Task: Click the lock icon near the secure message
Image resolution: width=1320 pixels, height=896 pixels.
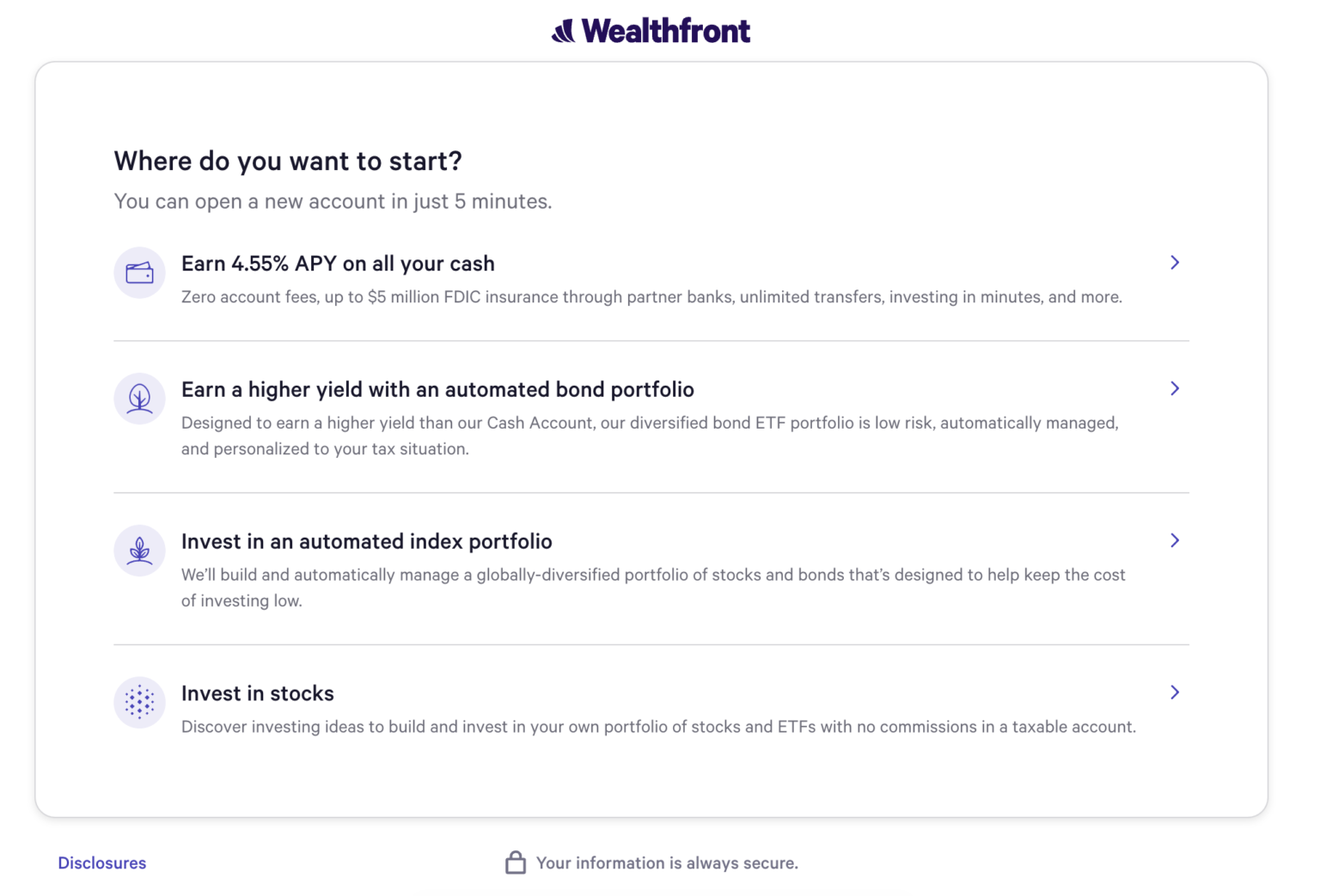Action: pos(516,862)
